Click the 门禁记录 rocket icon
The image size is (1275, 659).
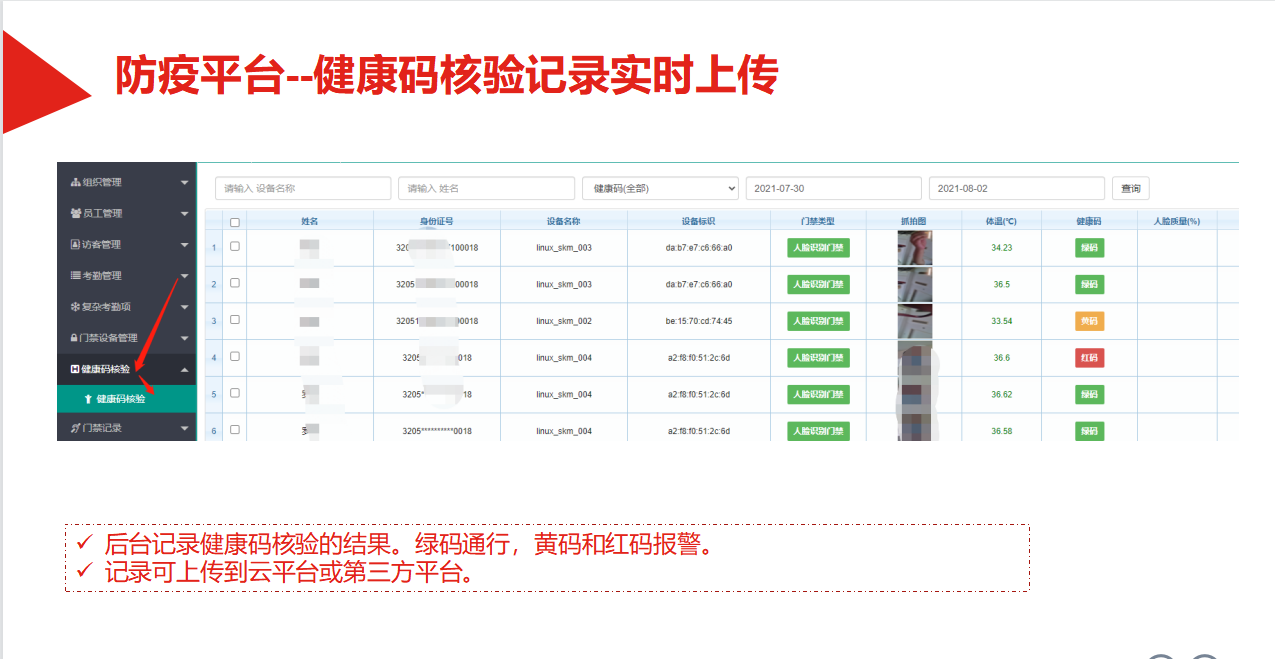[75, 429]
